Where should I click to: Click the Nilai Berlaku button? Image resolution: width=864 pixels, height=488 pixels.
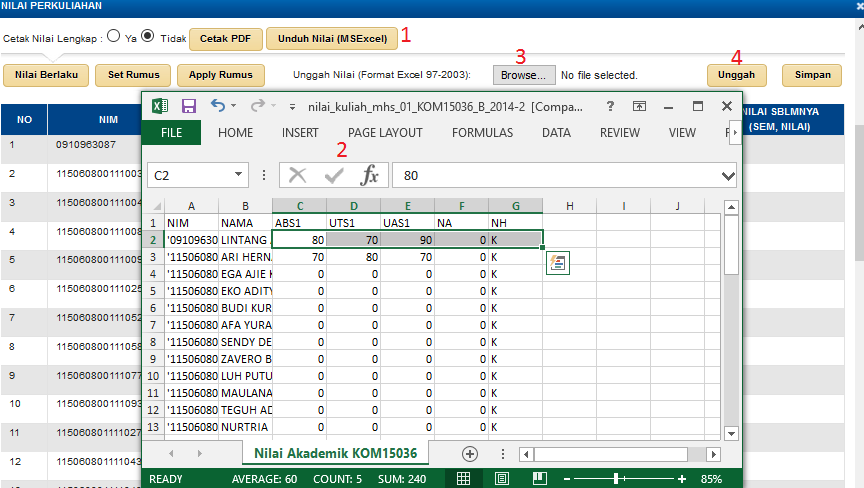click(46, 75)
